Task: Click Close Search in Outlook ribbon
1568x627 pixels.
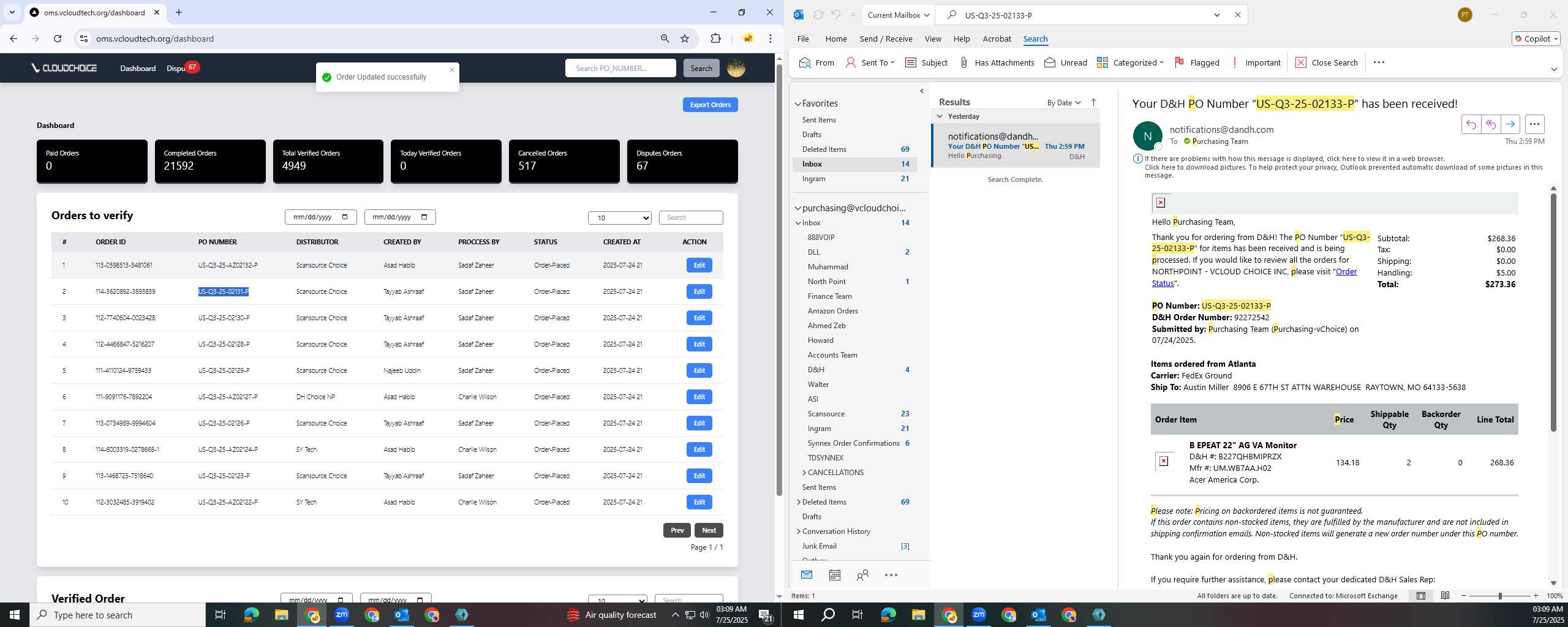Action: 1327,62
